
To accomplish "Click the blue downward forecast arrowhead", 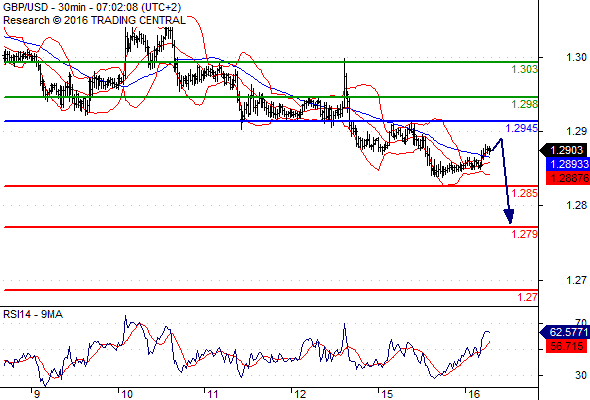I will click(x=509, y=217).
